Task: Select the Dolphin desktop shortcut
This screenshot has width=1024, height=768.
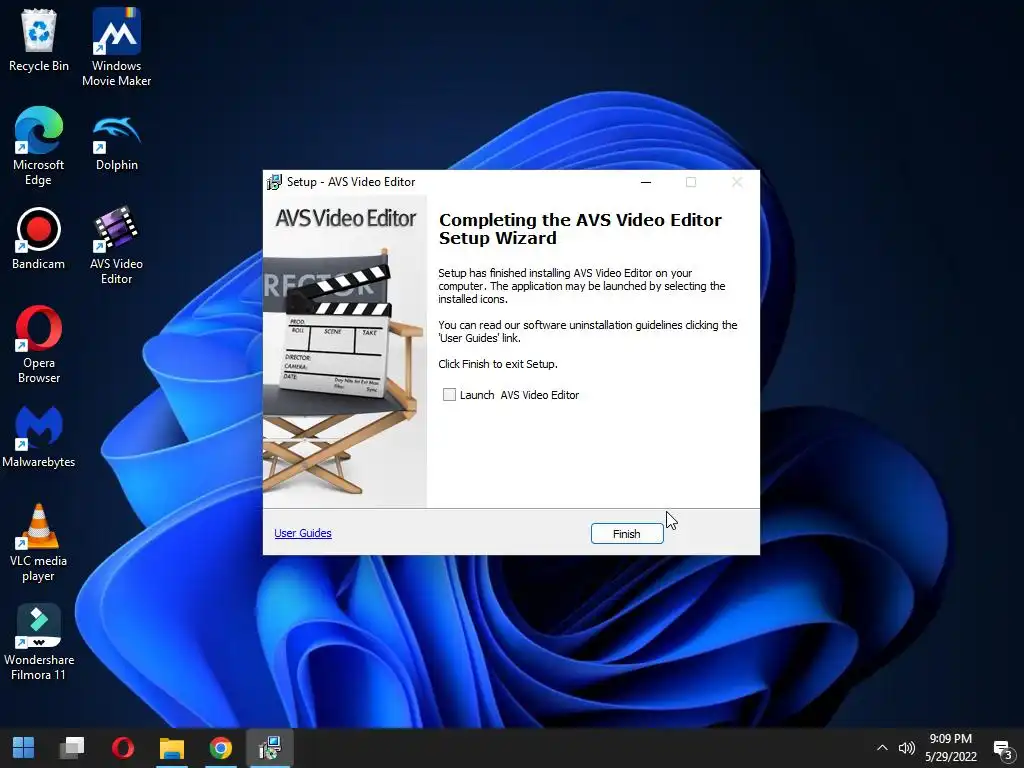Action: (x=116, y=142)
